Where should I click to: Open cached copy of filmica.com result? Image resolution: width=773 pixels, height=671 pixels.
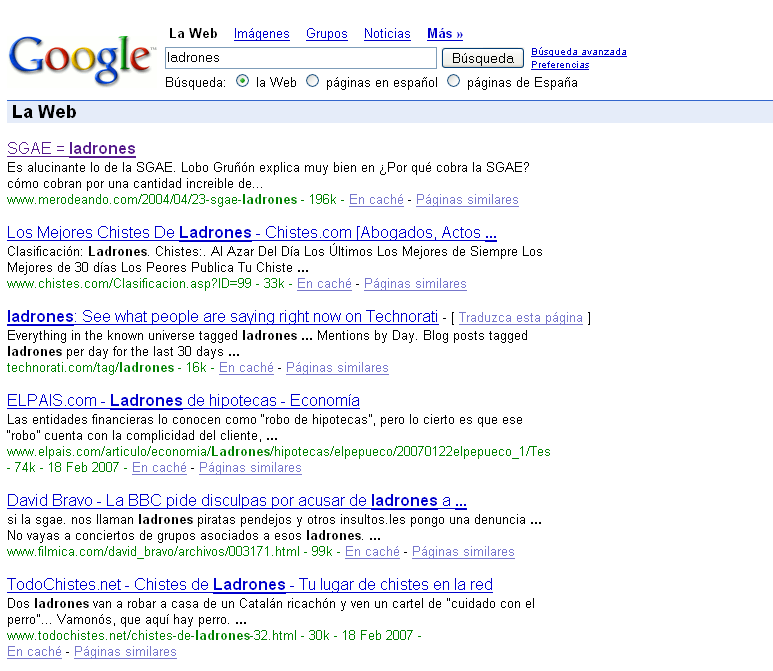coord(372,551)
